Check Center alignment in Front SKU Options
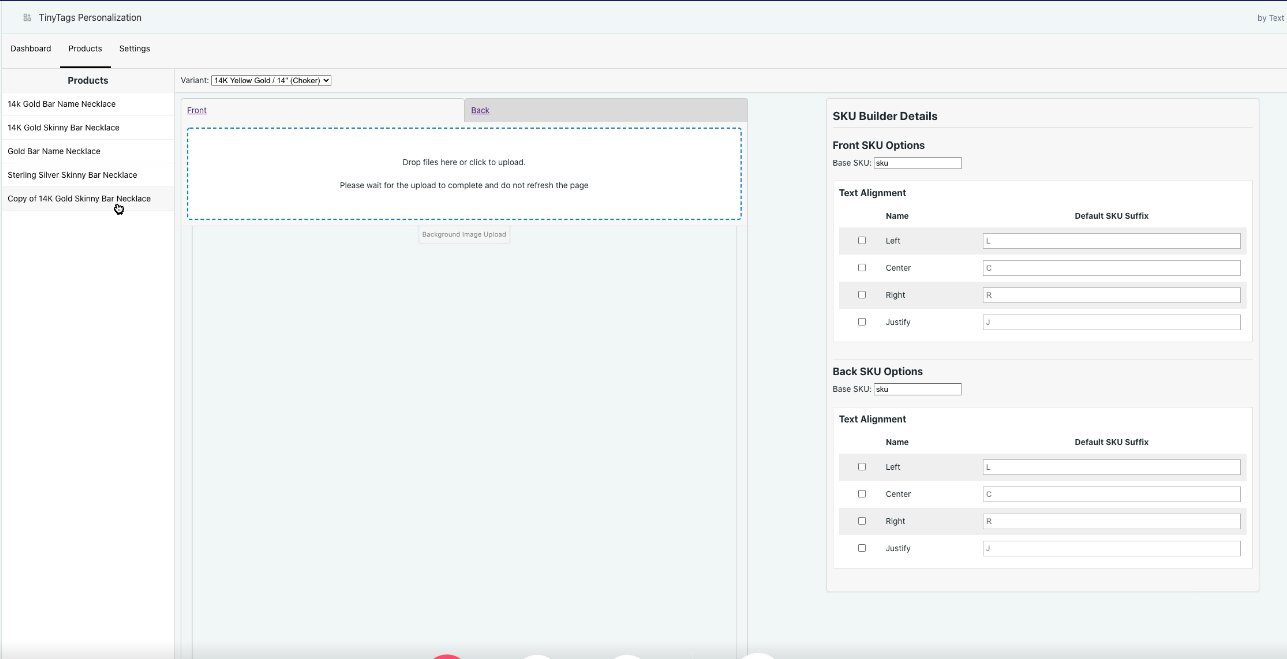 862,268
